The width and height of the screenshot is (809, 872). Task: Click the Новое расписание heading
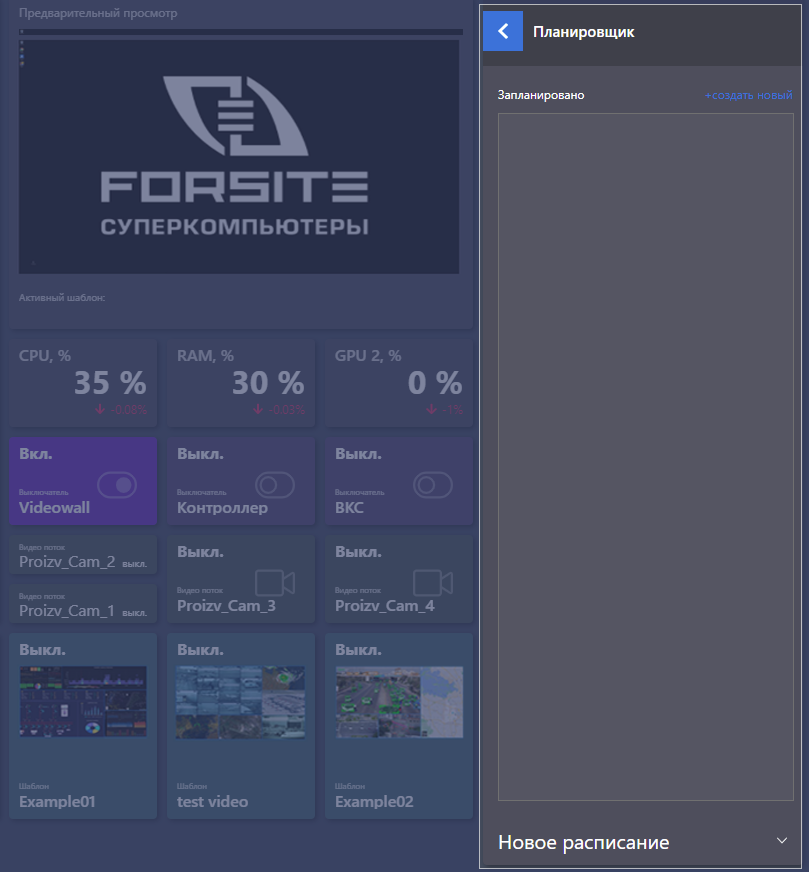tap(583, 842)
